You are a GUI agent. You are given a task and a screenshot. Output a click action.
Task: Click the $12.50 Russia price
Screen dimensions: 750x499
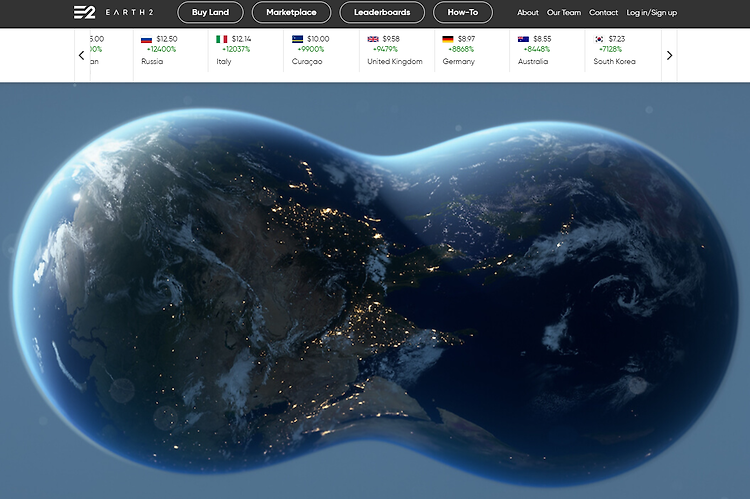[x=167, y=39]
